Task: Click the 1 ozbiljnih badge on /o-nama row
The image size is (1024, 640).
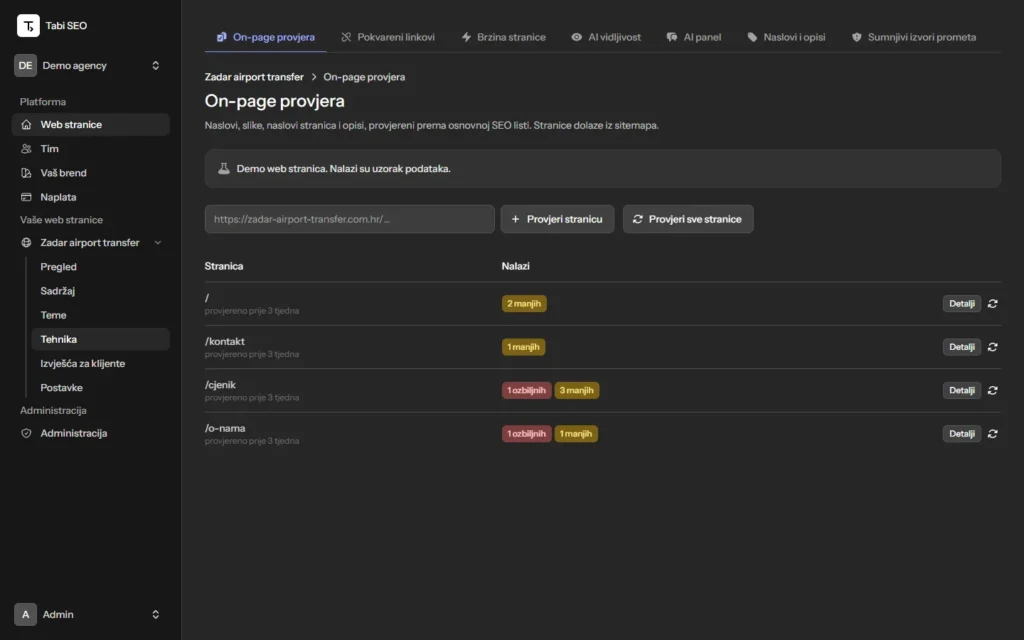Action: [526, 434]
